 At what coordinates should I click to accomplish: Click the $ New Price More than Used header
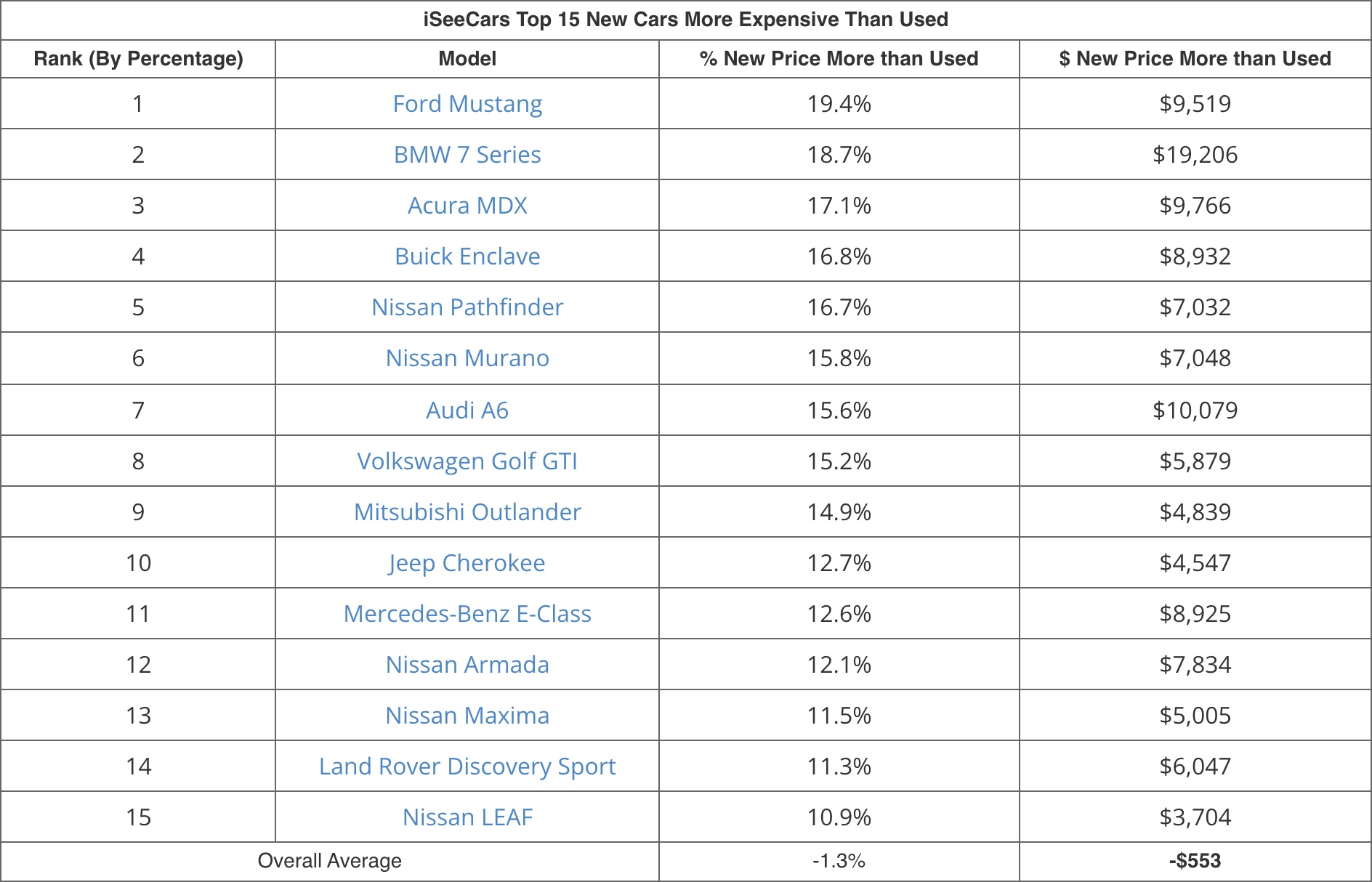(1195, 59)
